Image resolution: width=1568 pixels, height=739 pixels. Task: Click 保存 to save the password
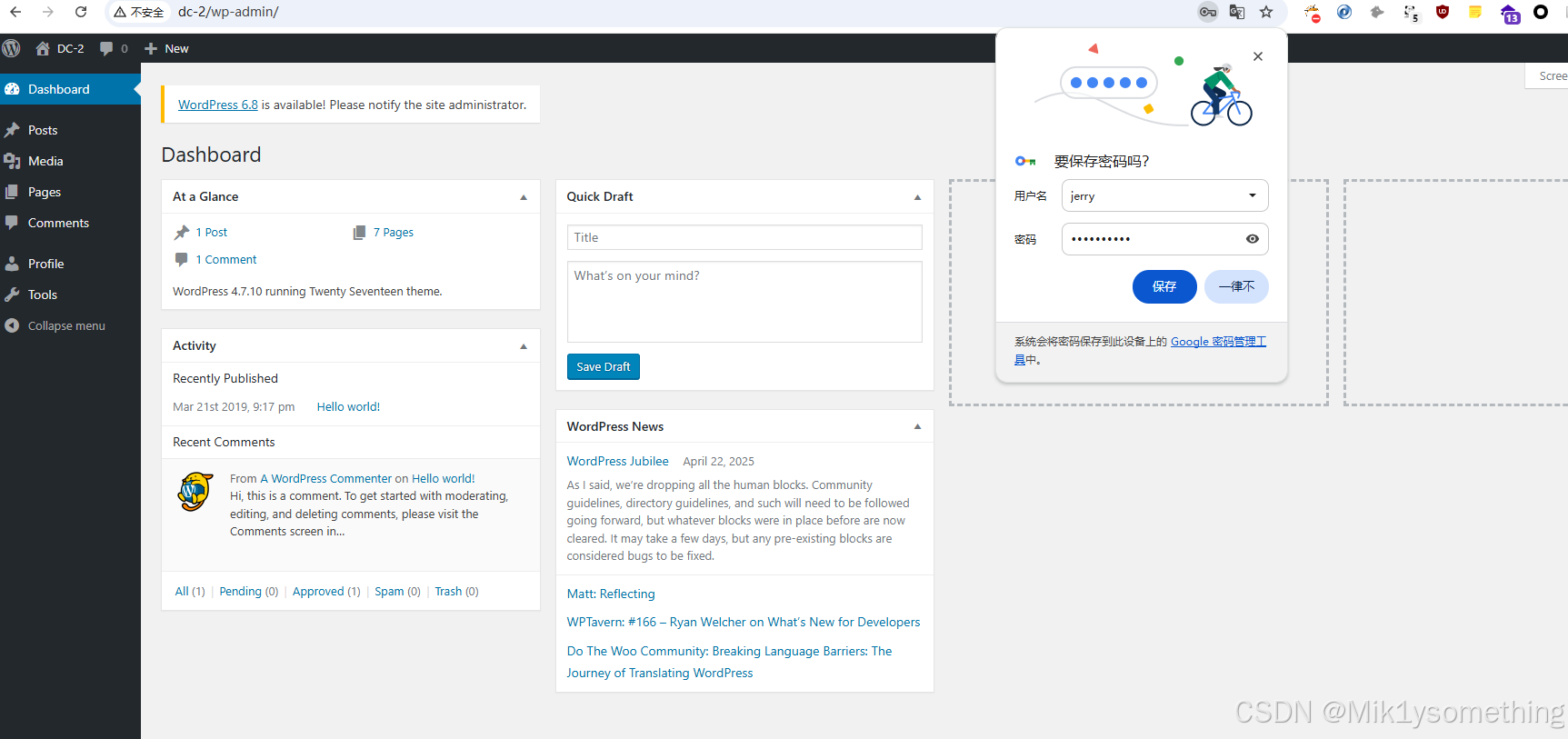[x=1164, y=286]
